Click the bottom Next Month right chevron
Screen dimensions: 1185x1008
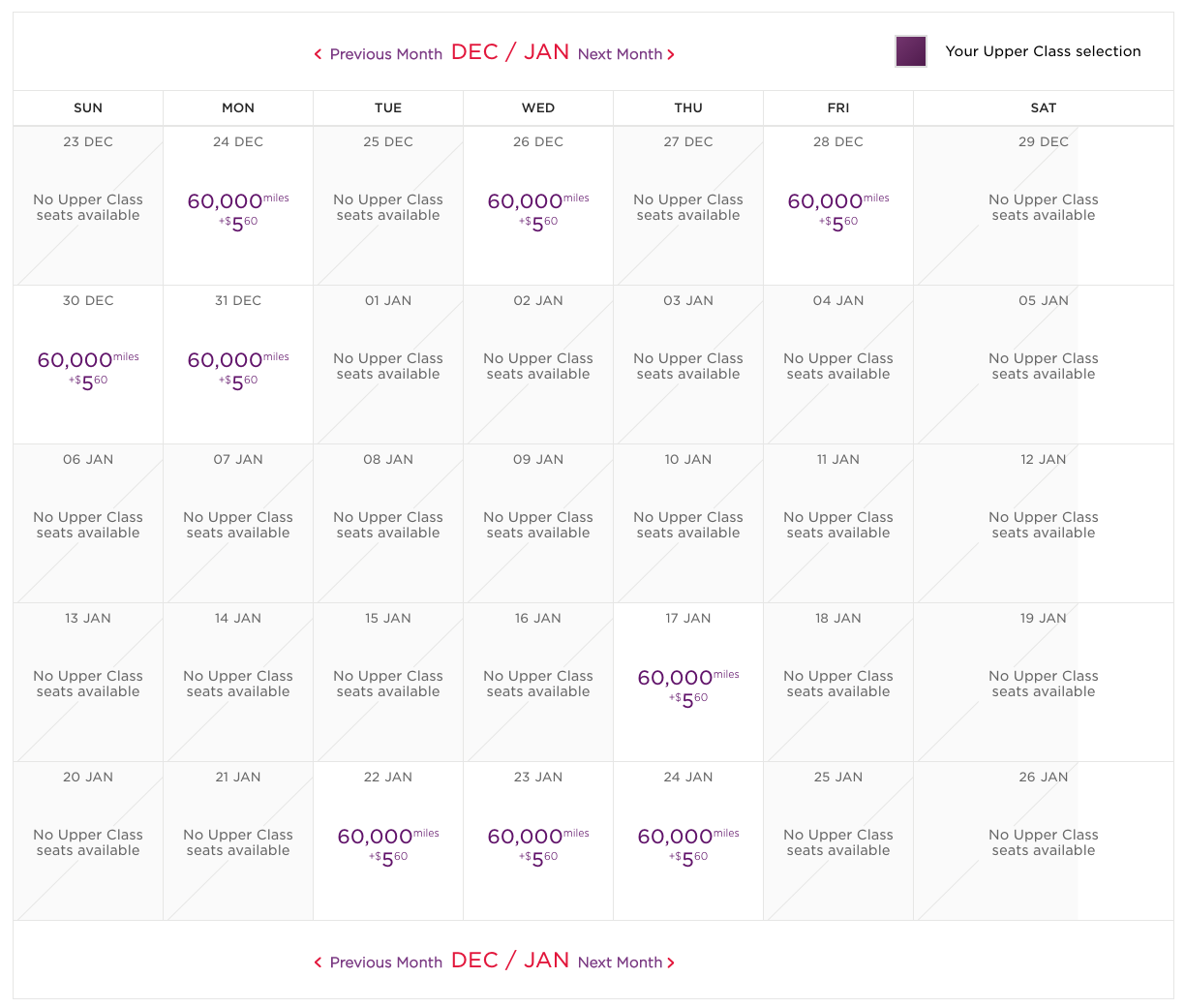671,962
